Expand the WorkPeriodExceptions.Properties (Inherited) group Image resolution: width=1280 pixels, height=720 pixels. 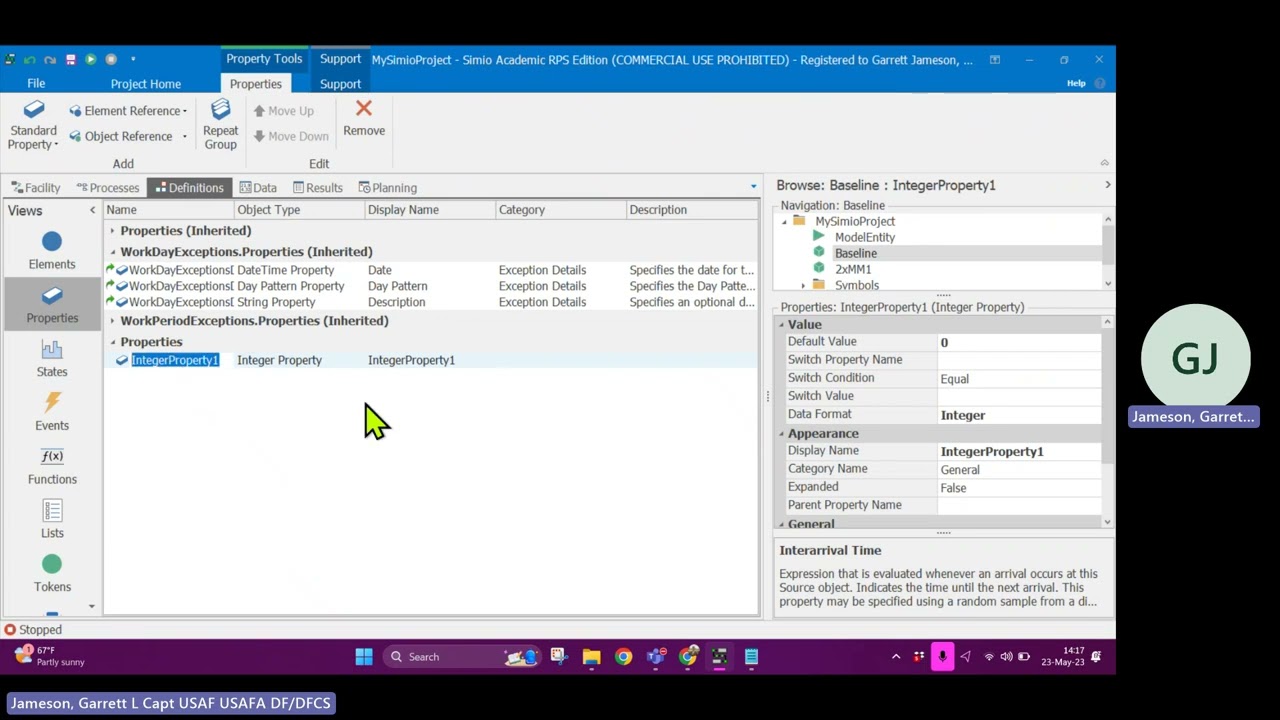coord(112,321)
